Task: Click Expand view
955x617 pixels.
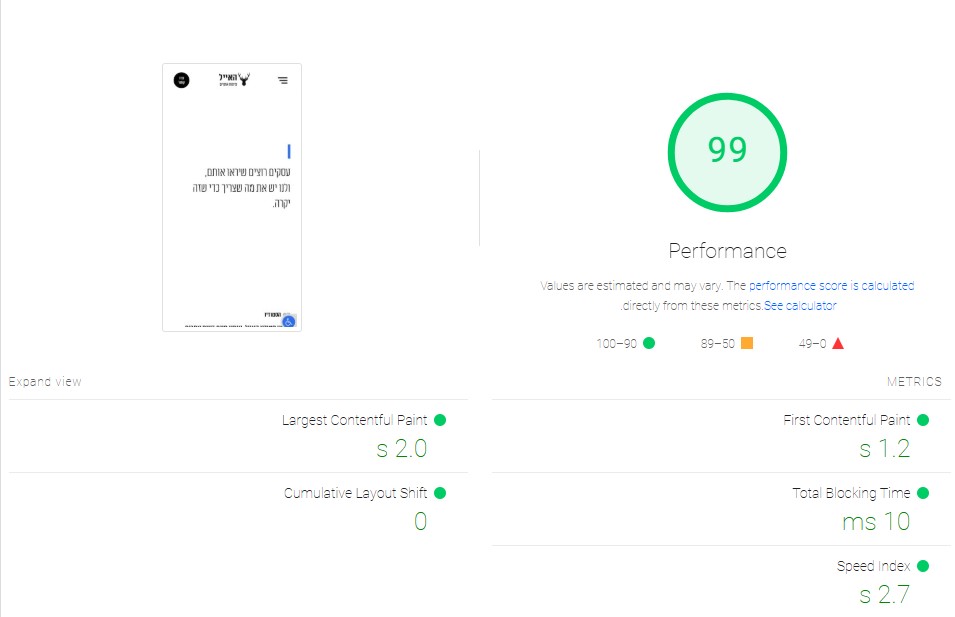Action: point(44,381)
